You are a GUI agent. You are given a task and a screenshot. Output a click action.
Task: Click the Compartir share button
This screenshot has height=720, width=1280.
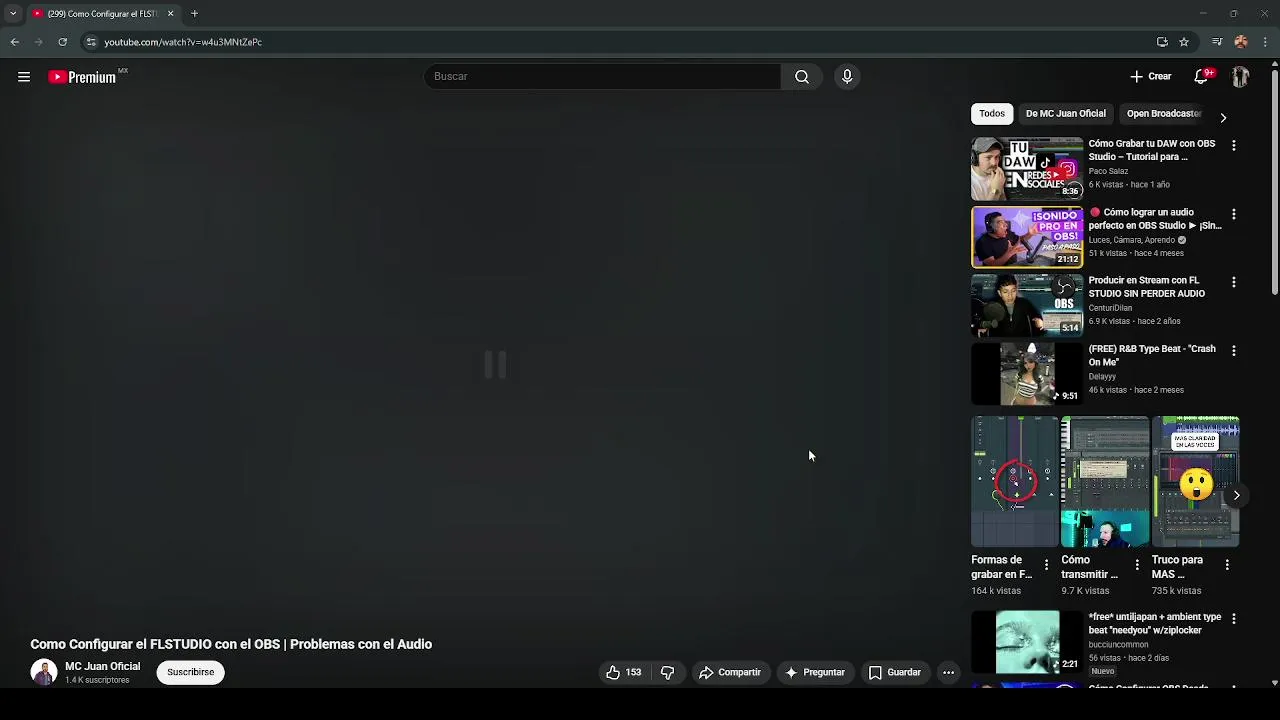[x=730, y=673]
